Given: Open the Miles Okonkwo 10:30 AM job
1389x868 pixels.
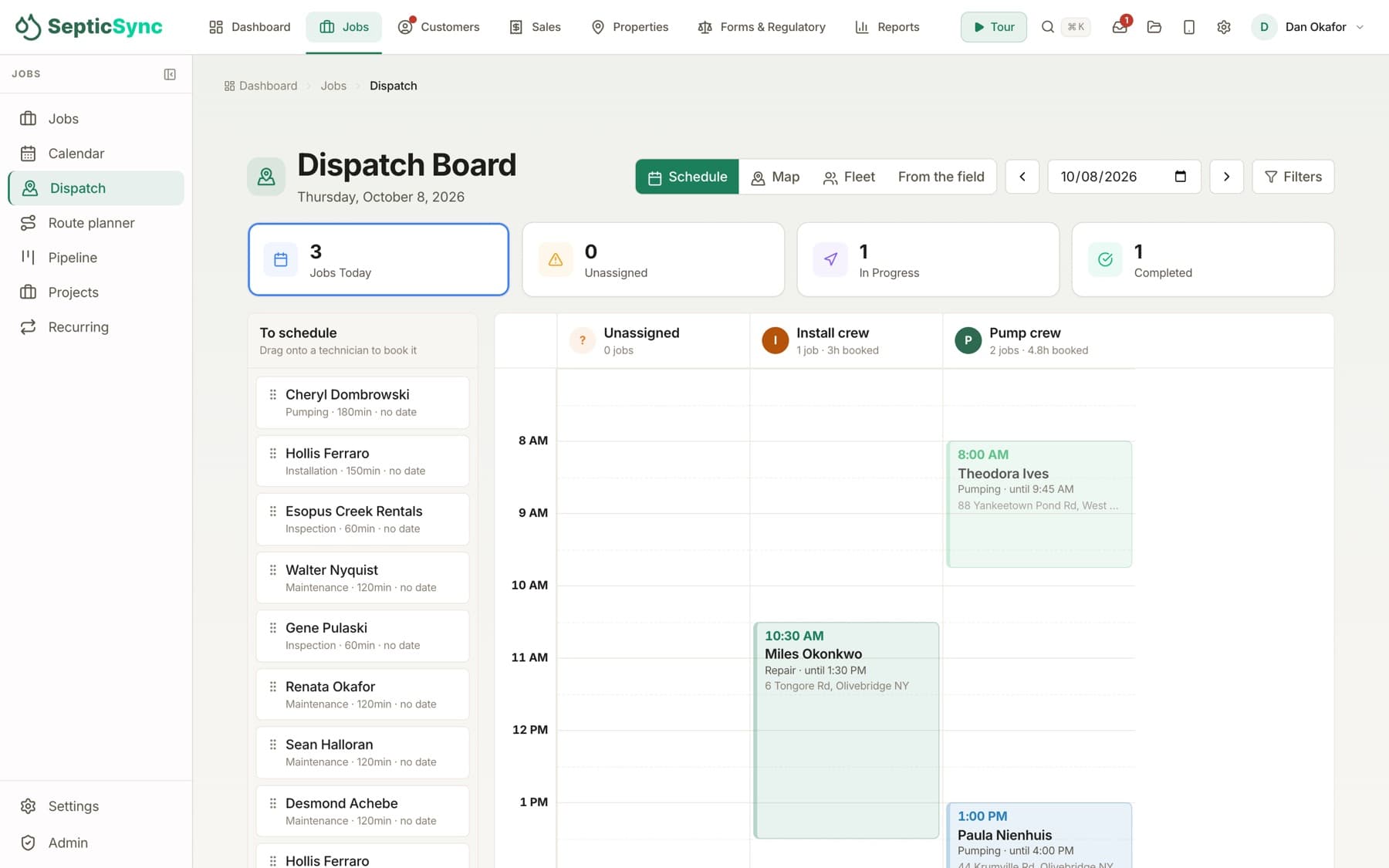Looking at the screenshot, I should point(846,730).
